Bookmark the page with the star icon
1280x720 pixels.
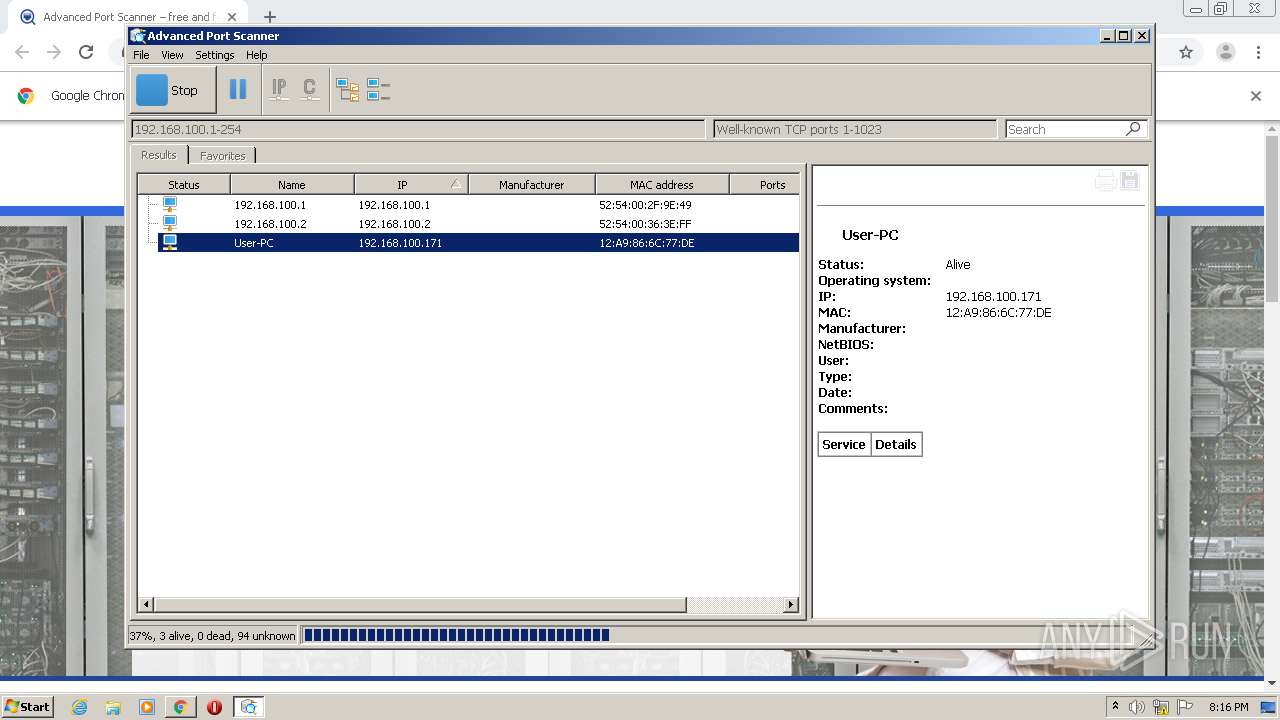pyautogui.click(x=1186, y=52)
